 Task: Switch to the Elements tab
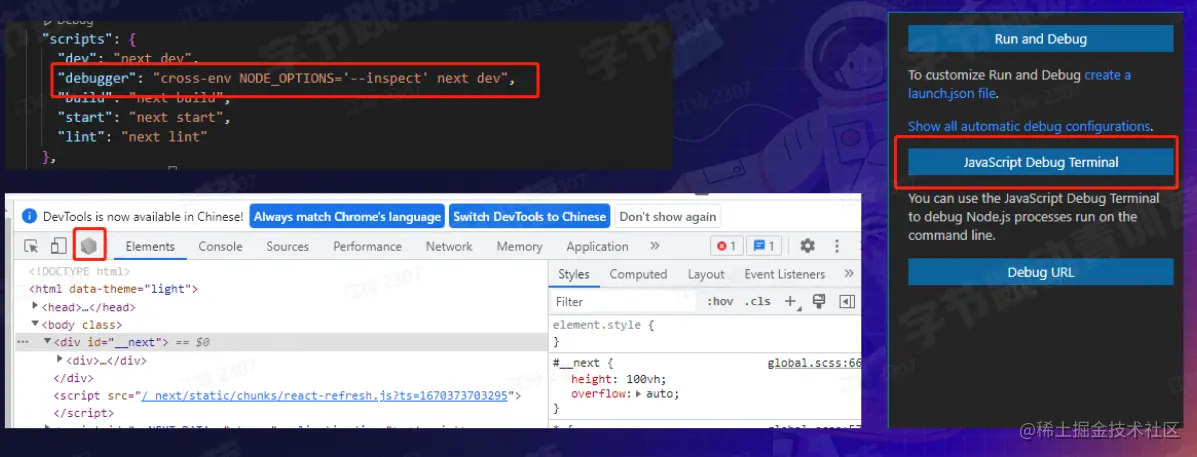coord(150,246)
